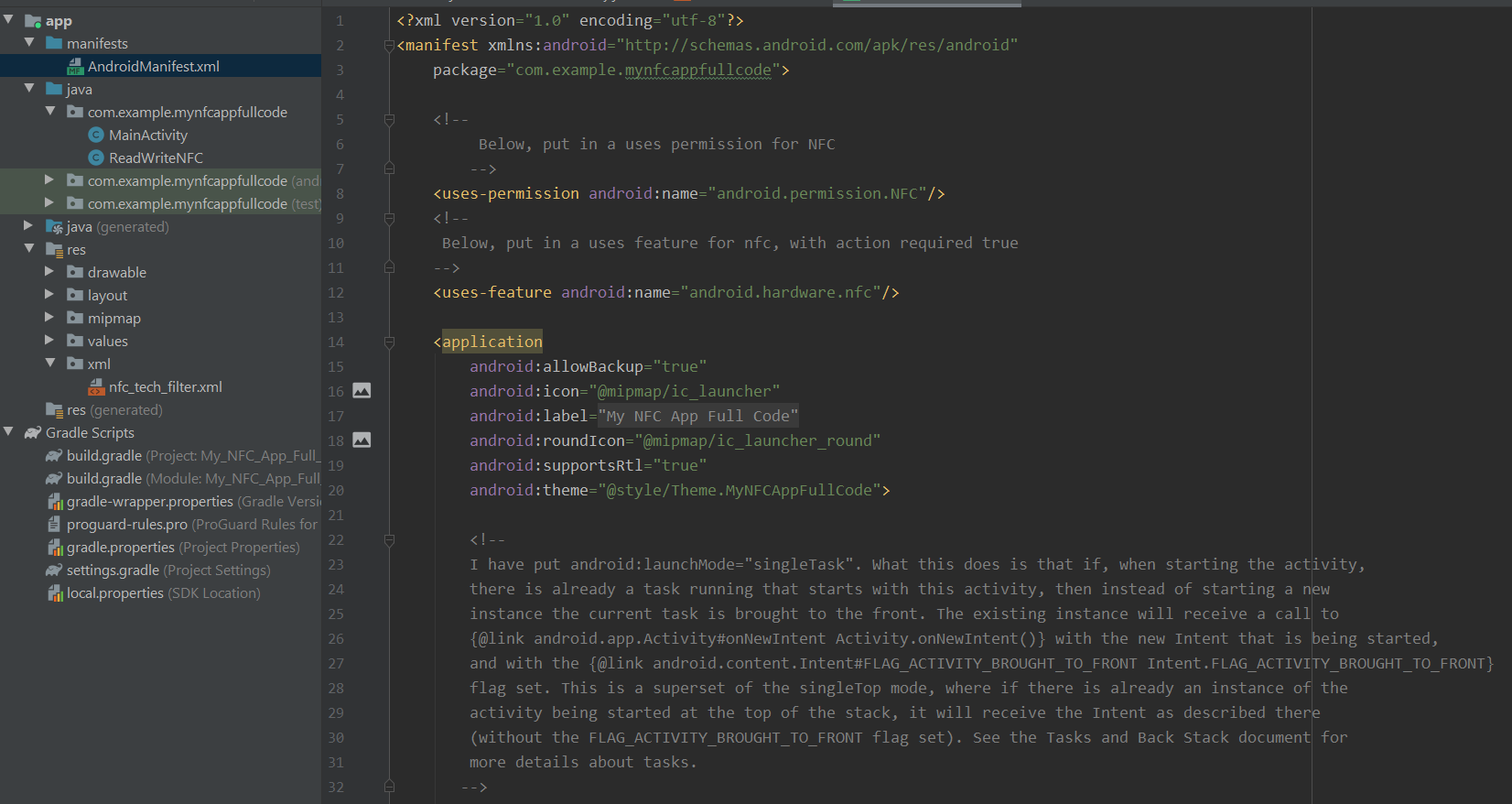
Task: Click the MainActivity class icon
Action: tap(96, 136)
